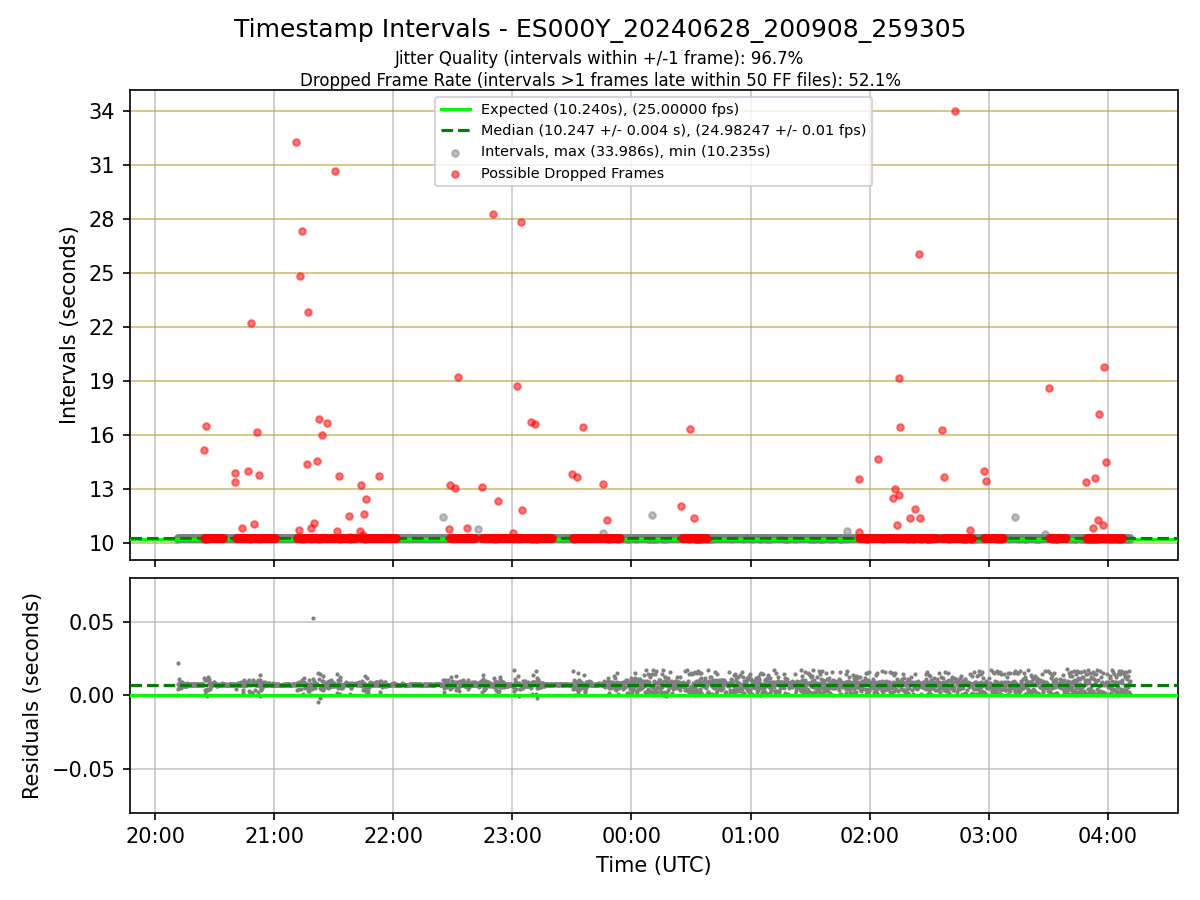1200x900 pixels.
Task: Click legend entry 'Intervals, max (33.986s), min (10.235s)'
Action: (x=626, y=152)
